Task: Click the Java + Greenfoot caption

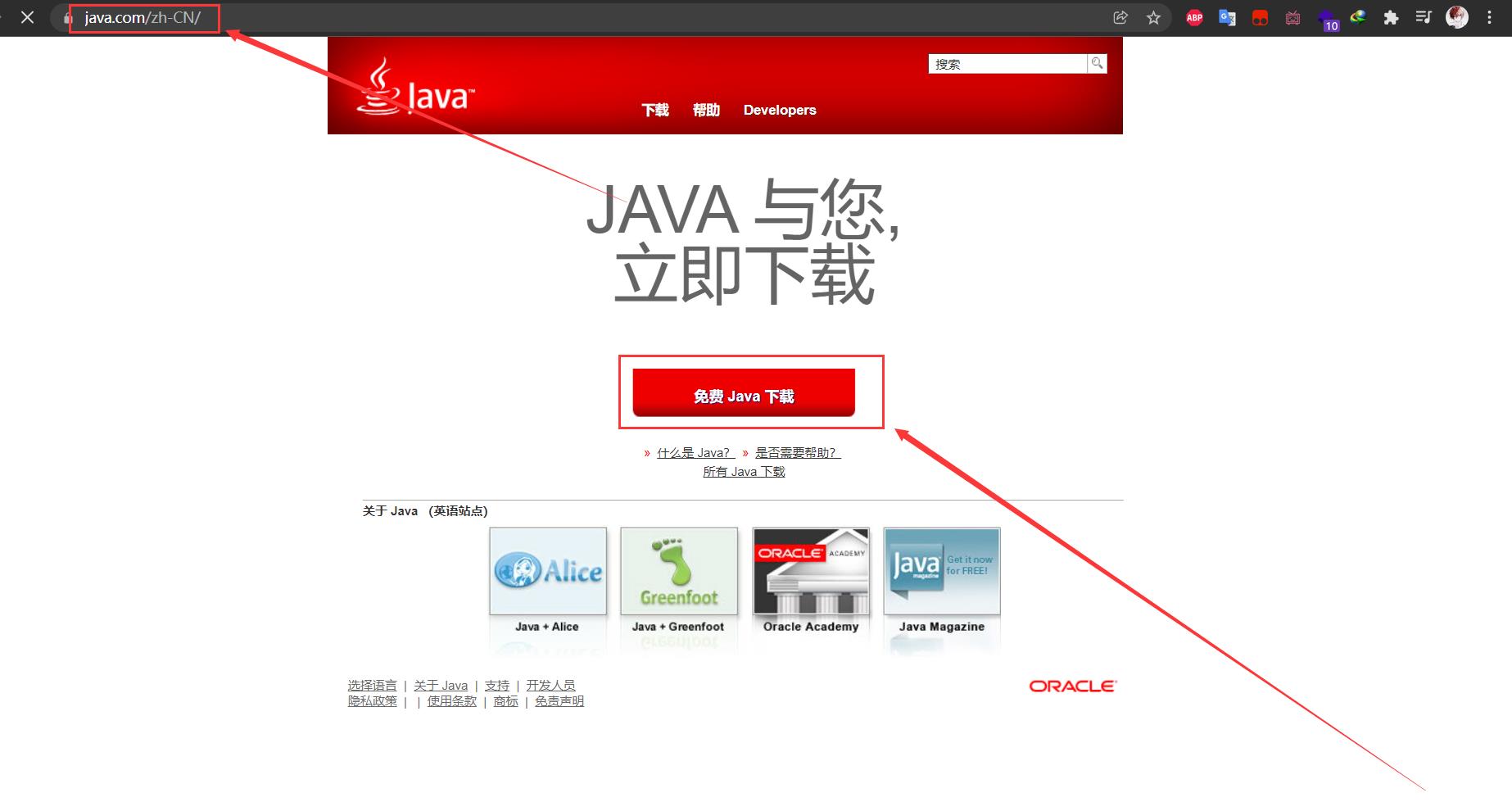Action: click(678, 627)
